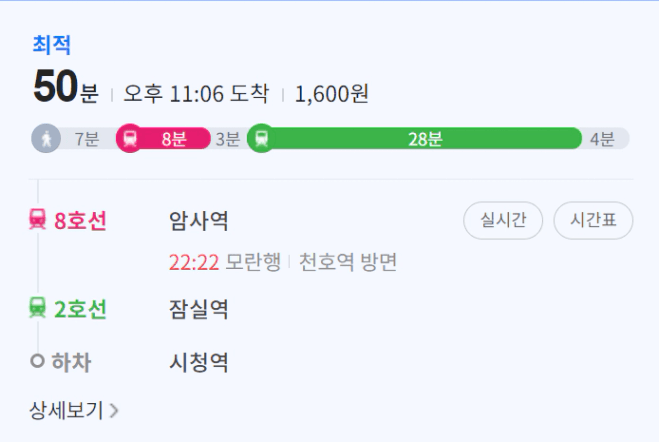Select 잠실역 transfer station
Viewport: 659px width, 442px height.
click(198, 310)
